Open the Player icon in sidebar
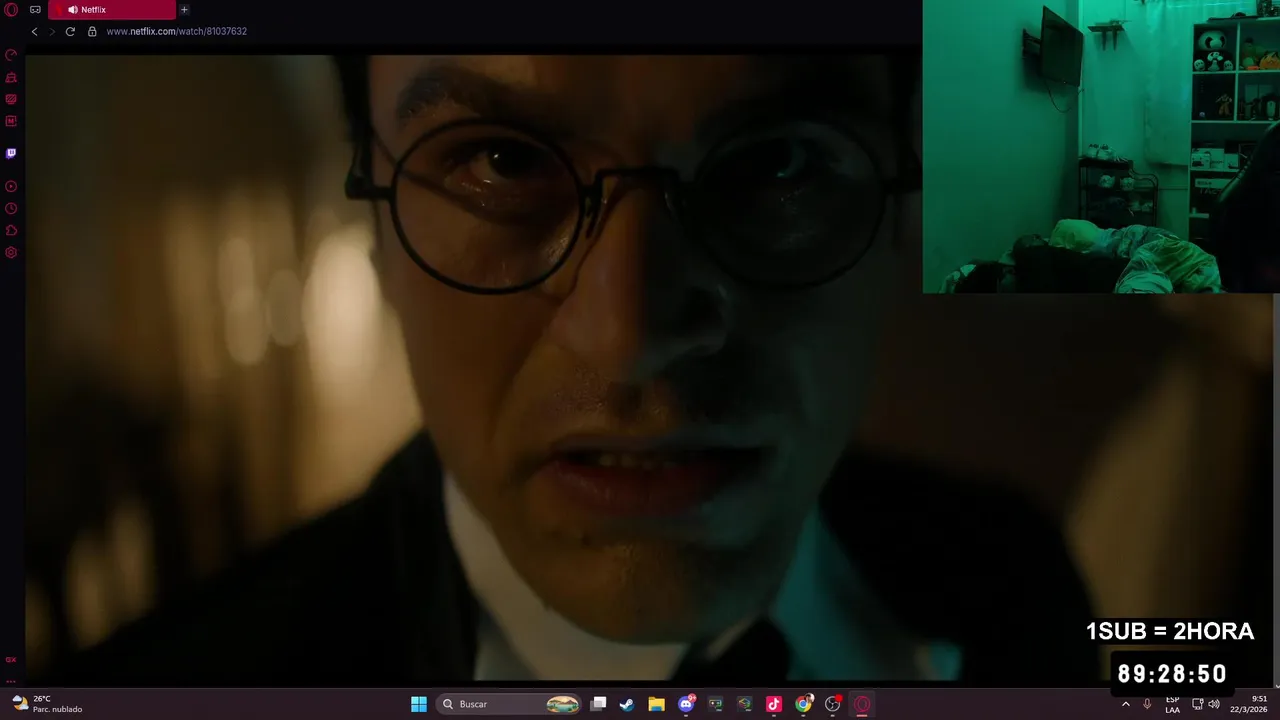Image resolution: width=1280 pixels, height=720 pixels. pos(11,186)
